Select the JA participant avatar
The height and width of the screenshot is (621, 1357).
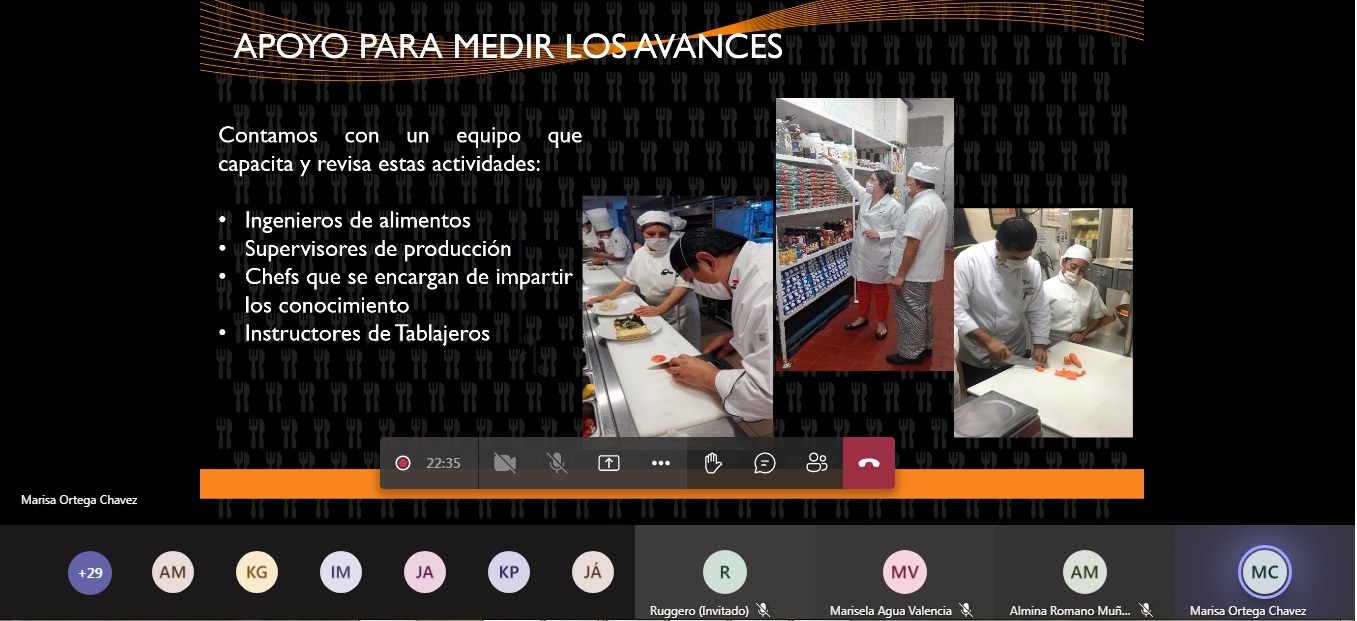(x=426, y=573)
